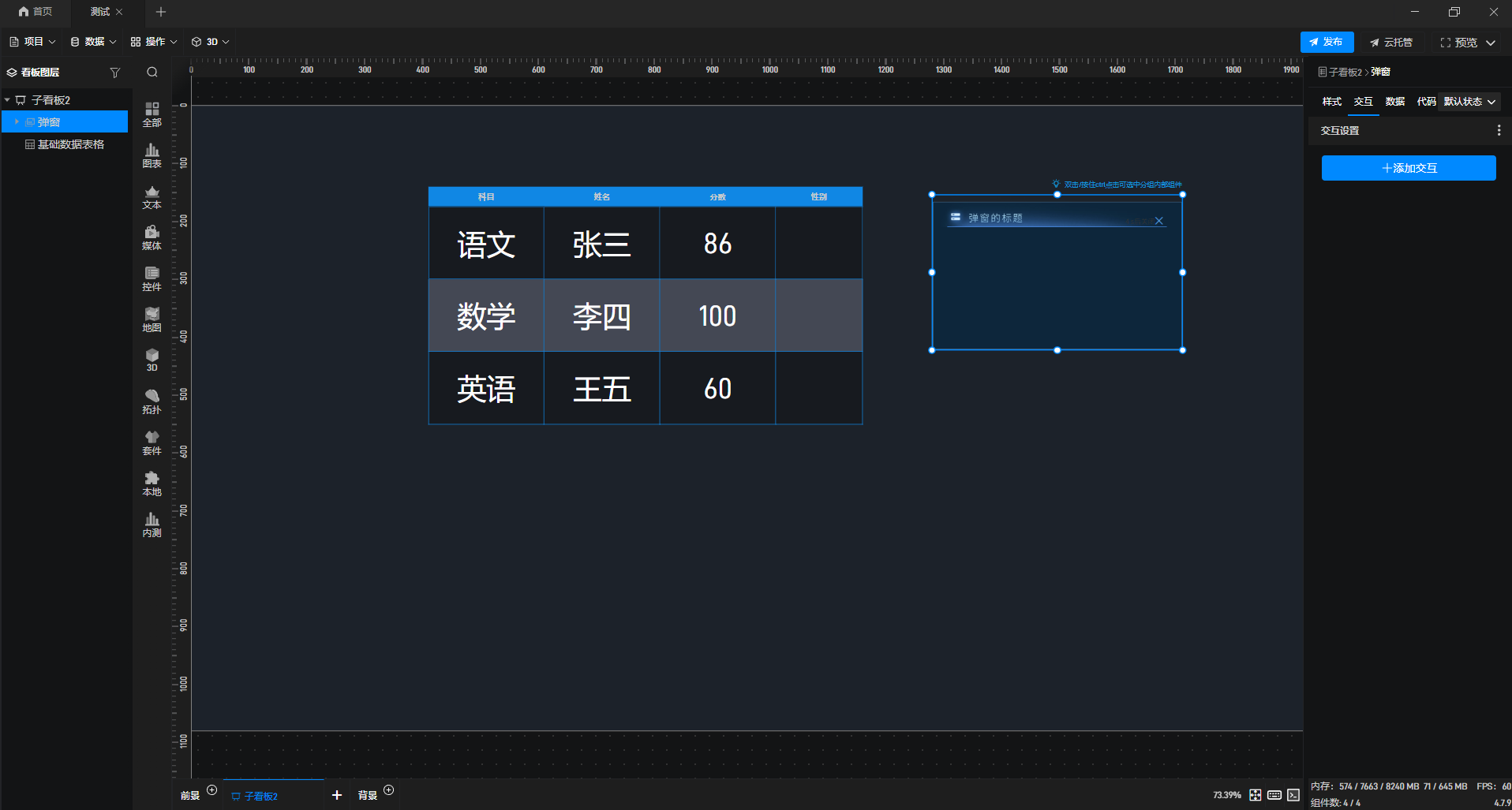Open the 项目 menu

32,42
